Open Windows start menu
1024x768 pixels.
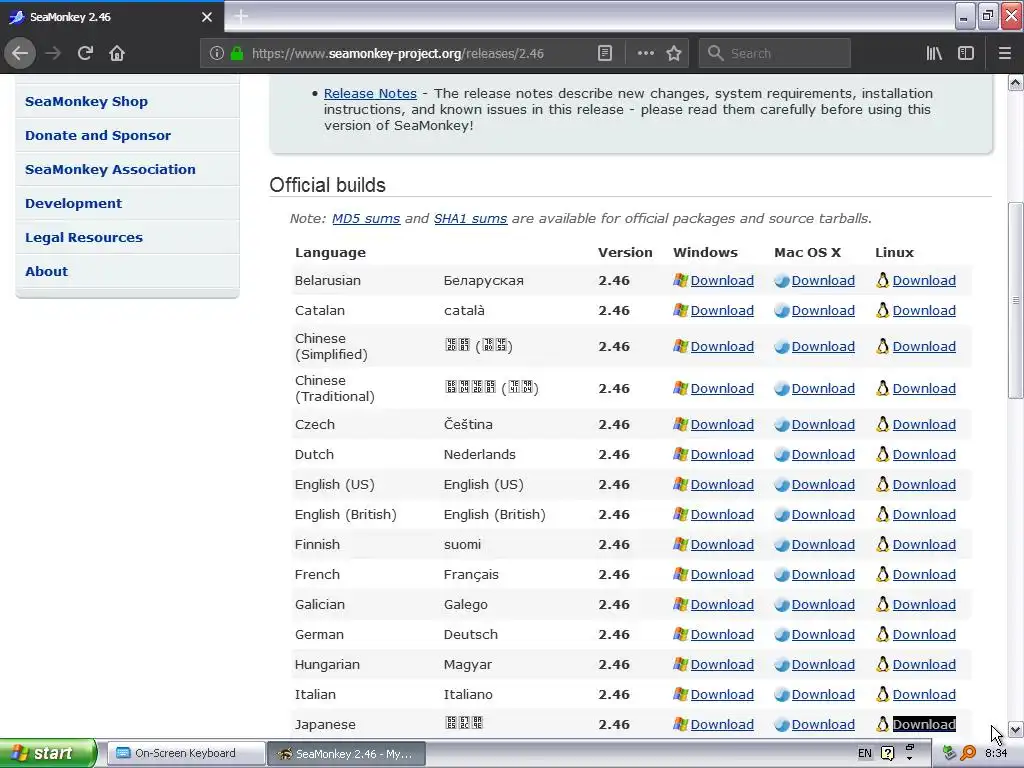click(x=48, y=753)
